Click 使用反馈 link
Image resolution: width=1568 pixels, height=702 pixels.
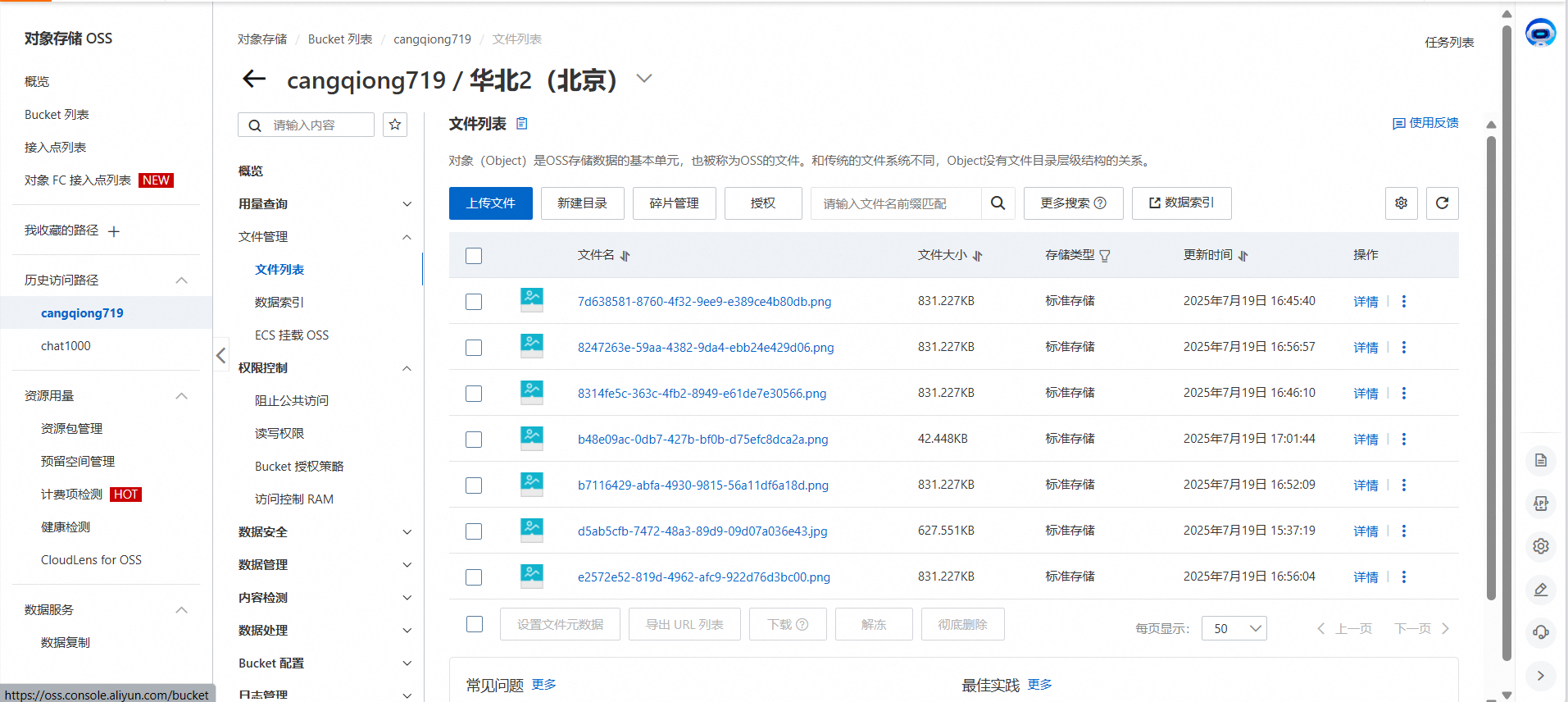point(1426,123)
